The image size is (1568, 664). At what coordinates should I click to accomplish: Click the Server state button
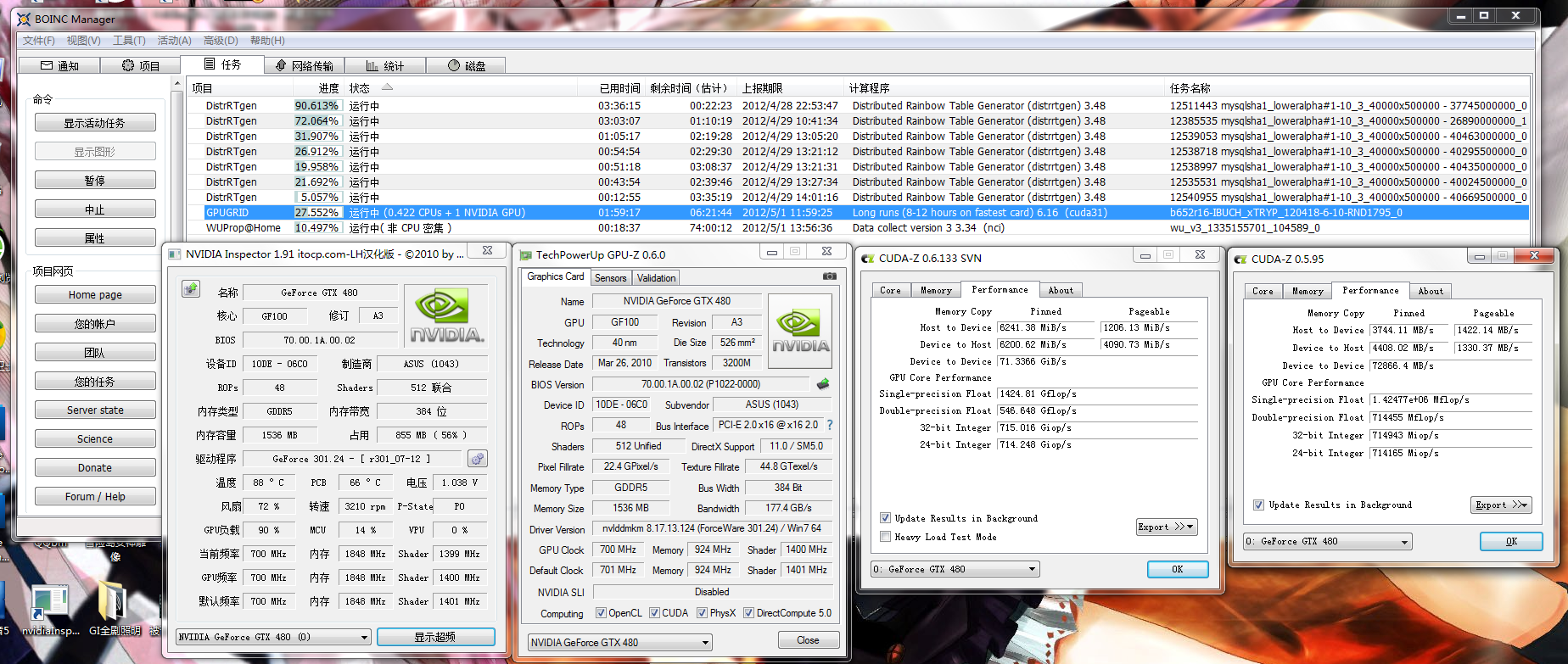95,410
